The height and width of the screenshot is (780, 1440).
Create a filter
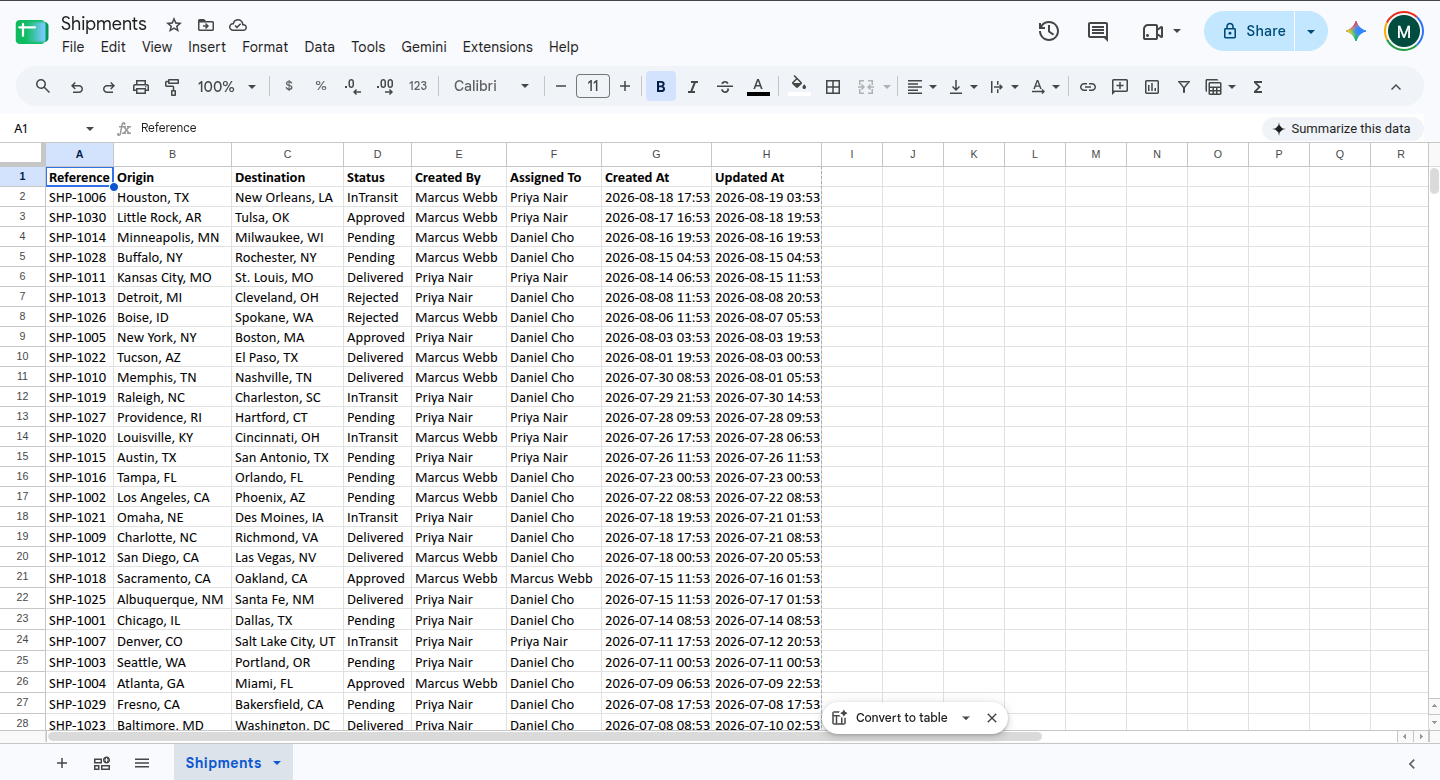click(1184, 87)
